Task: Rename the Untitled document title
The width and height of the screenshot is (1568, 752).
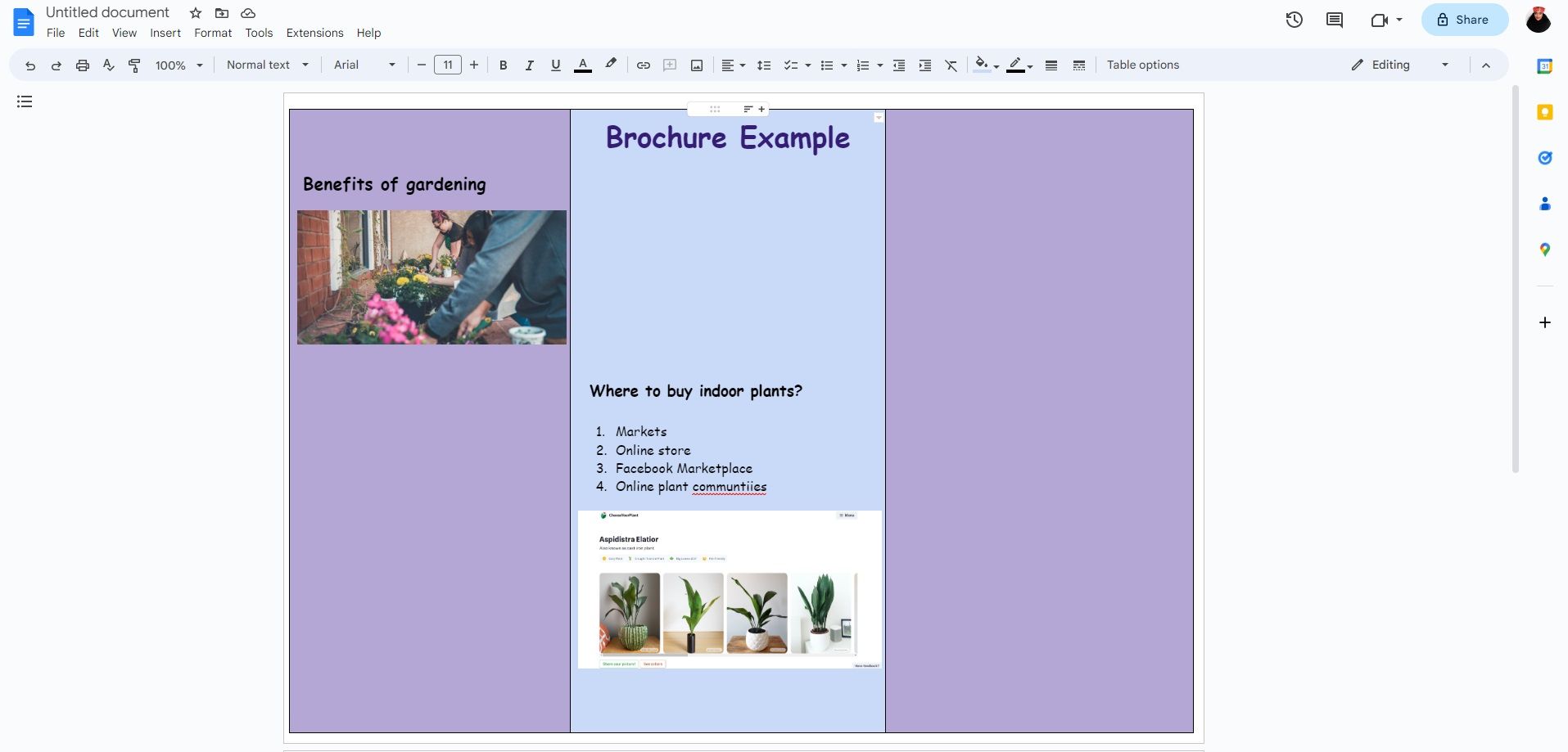Action: click(x=107, y=12)
